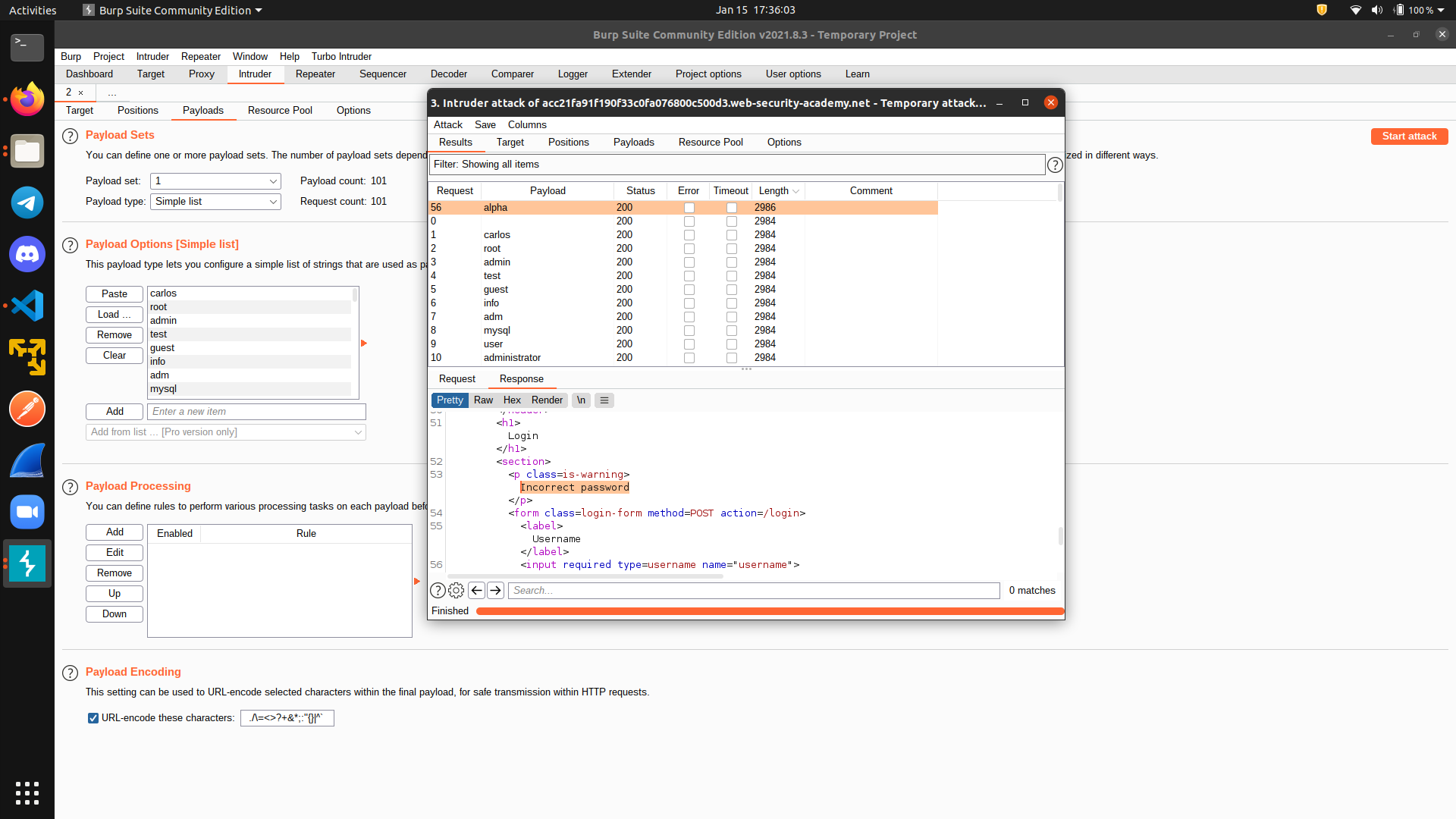The height and width of the screenshot is (819, 1456).
Task: Click the columns format toggle icon
Action: coord(604,400)
